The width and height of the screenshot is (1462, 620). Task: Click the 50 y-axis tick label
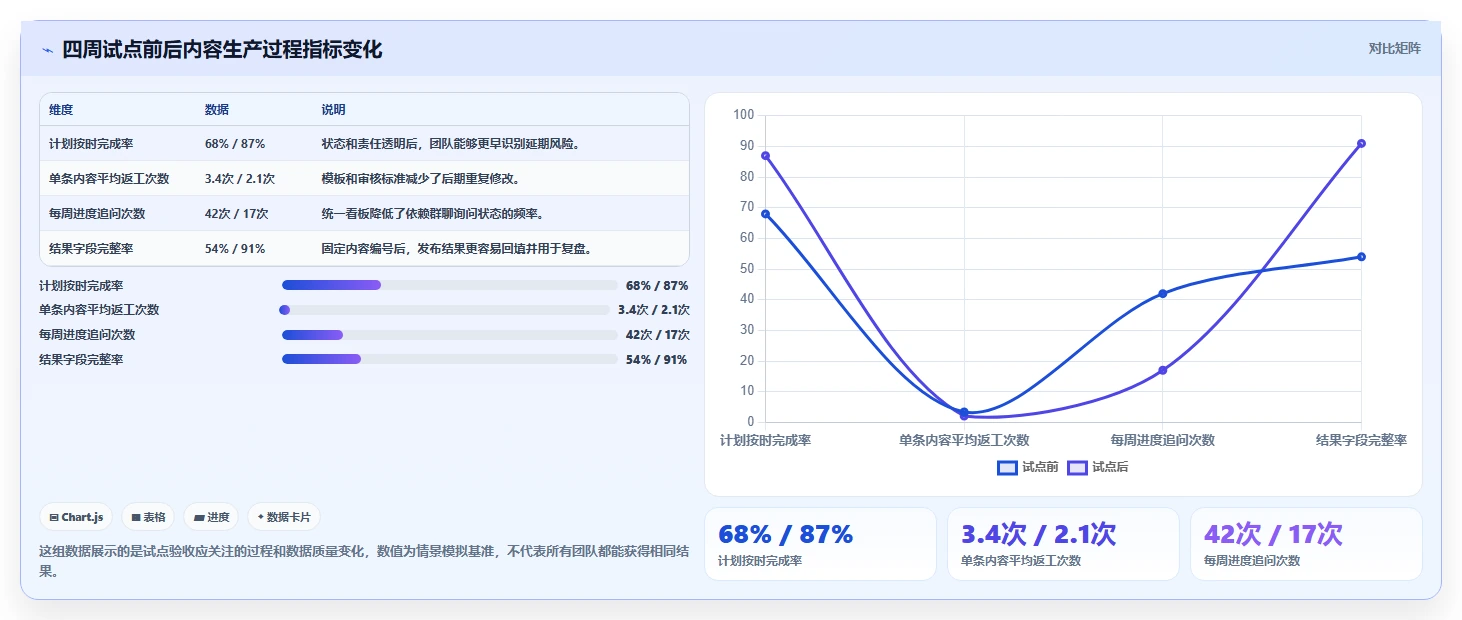point(746,268)
